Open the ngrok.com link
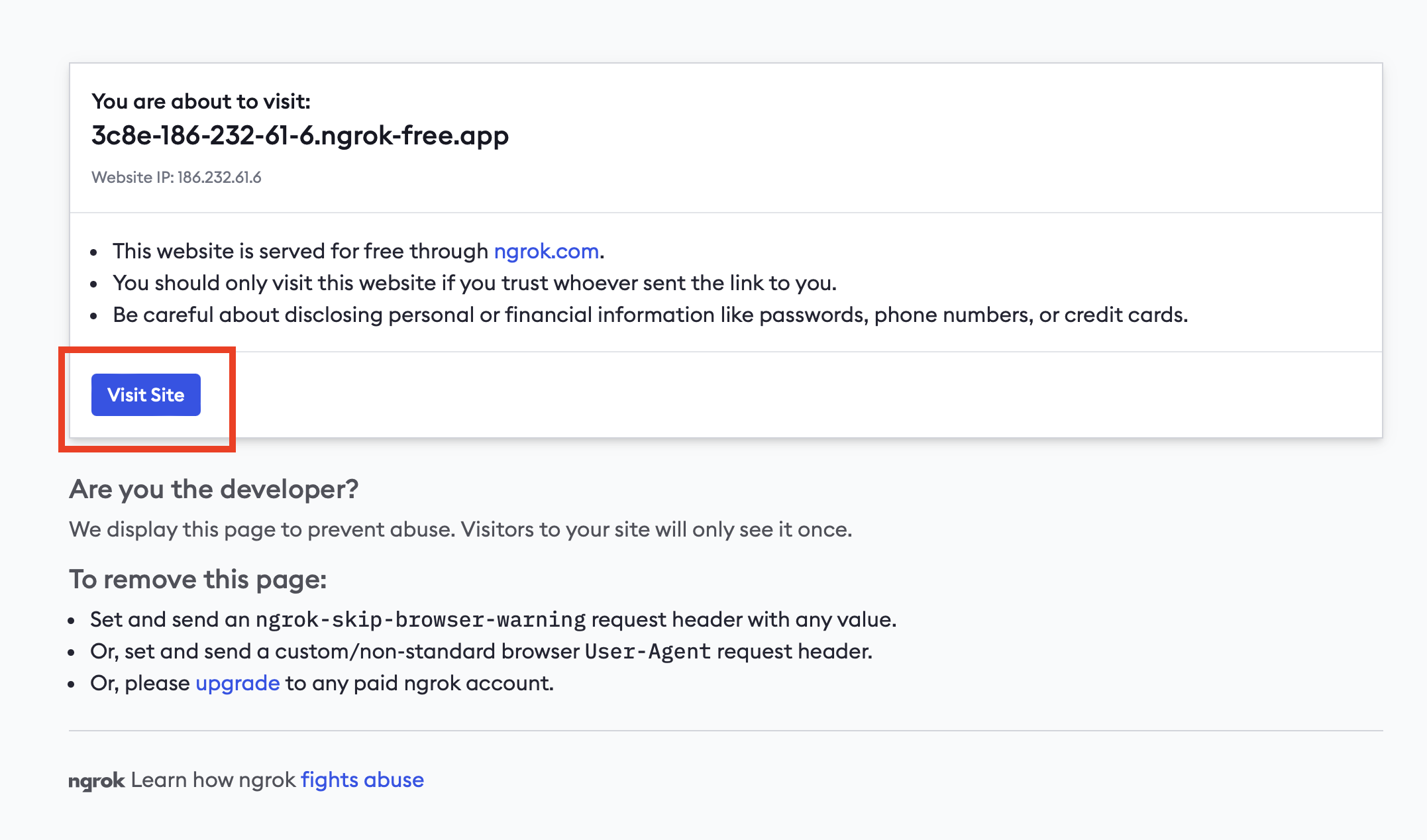This screenshot has height=840, width=1427. tap(546, 251)
